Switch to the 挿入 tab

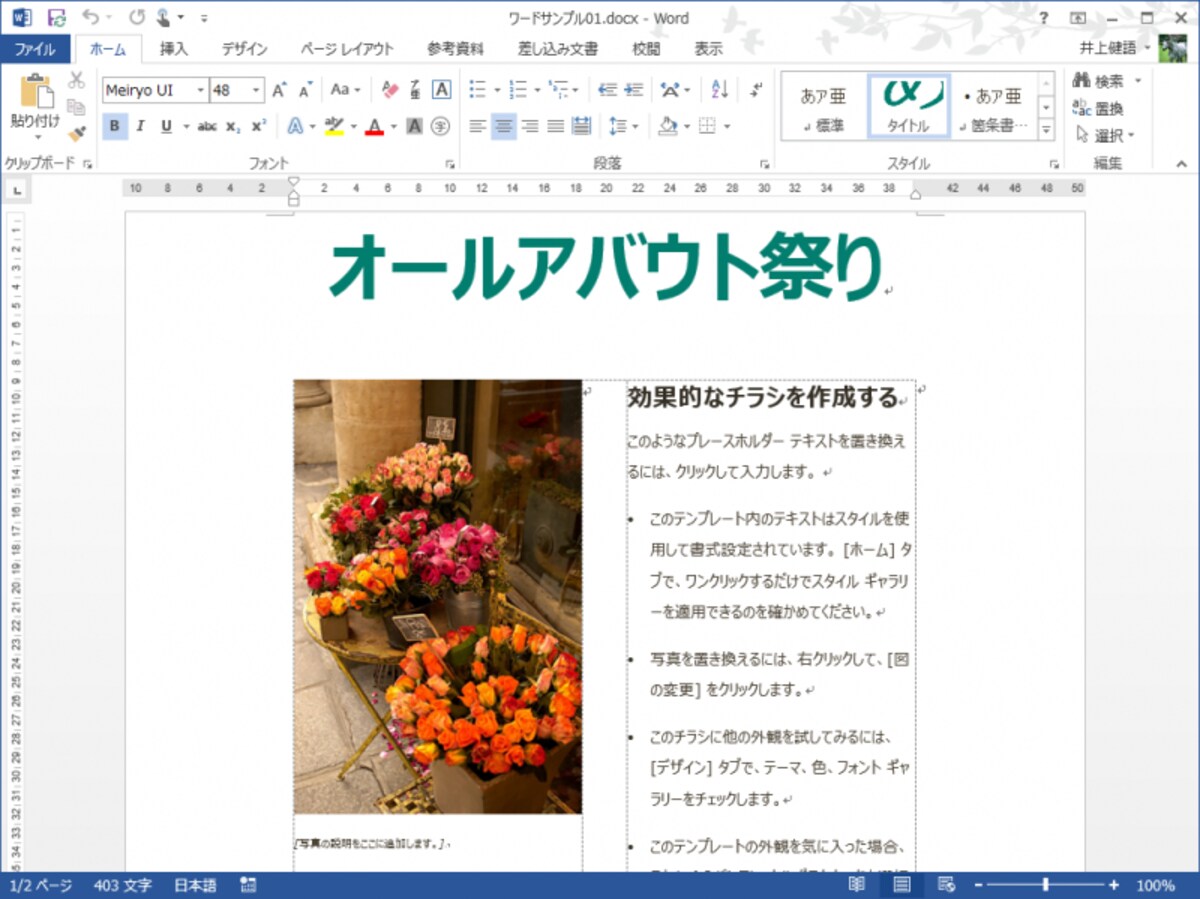(174, 48)
